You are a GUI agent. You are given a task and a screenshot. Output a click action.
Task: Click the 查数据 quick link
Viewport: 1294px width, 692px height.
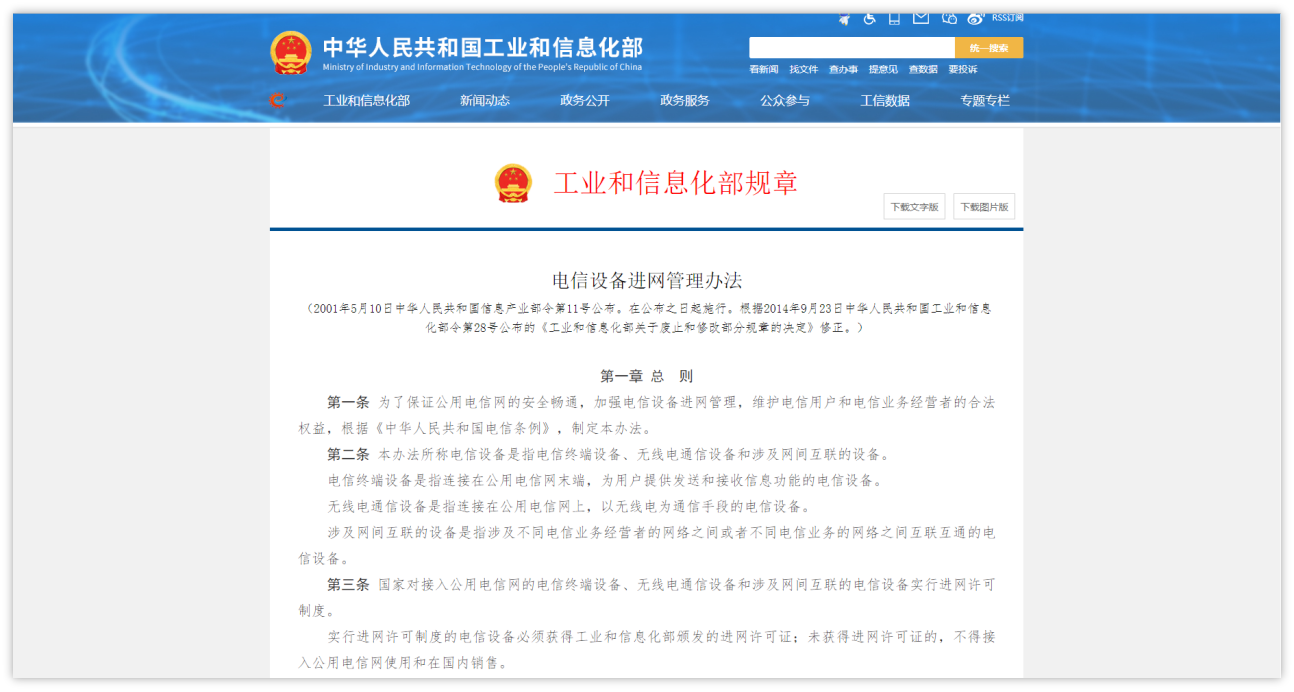[x=923, y=69]
